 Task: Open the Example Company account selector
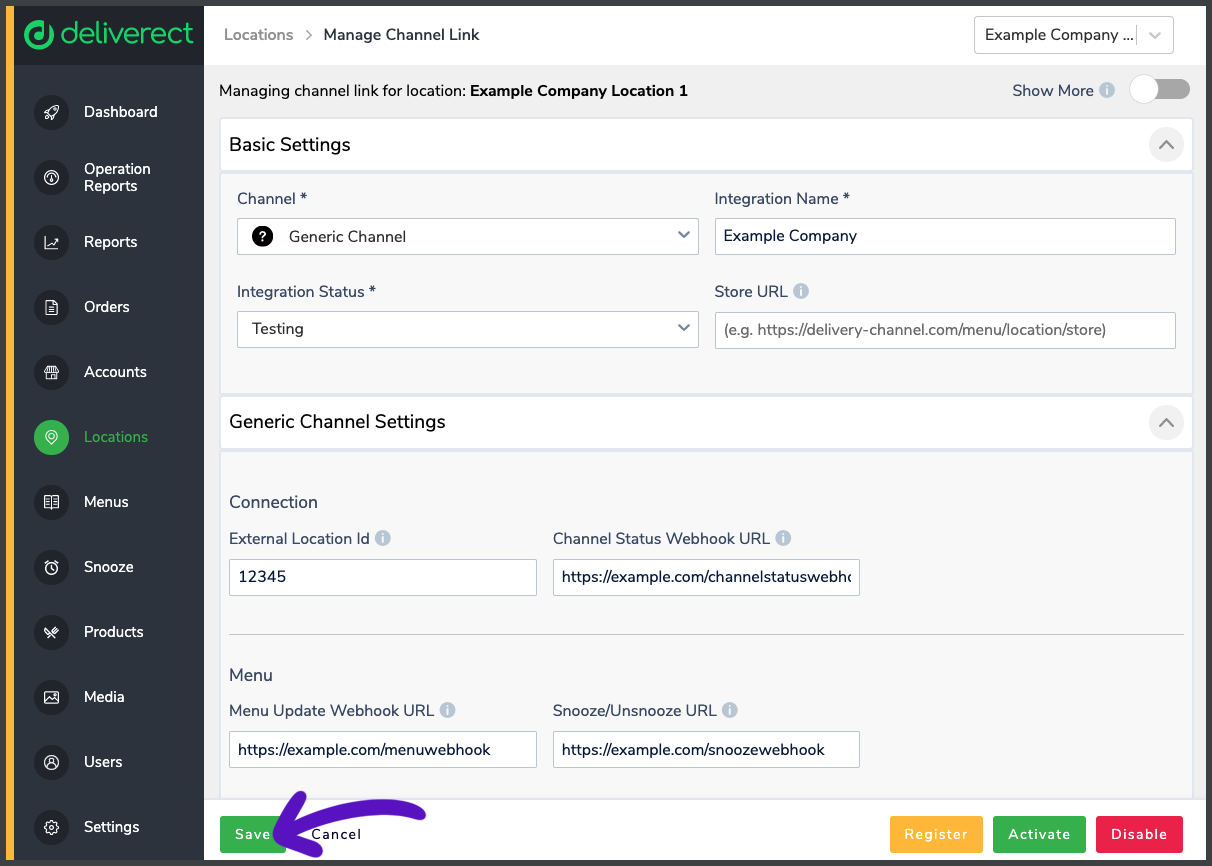(x=1073, y=34)
